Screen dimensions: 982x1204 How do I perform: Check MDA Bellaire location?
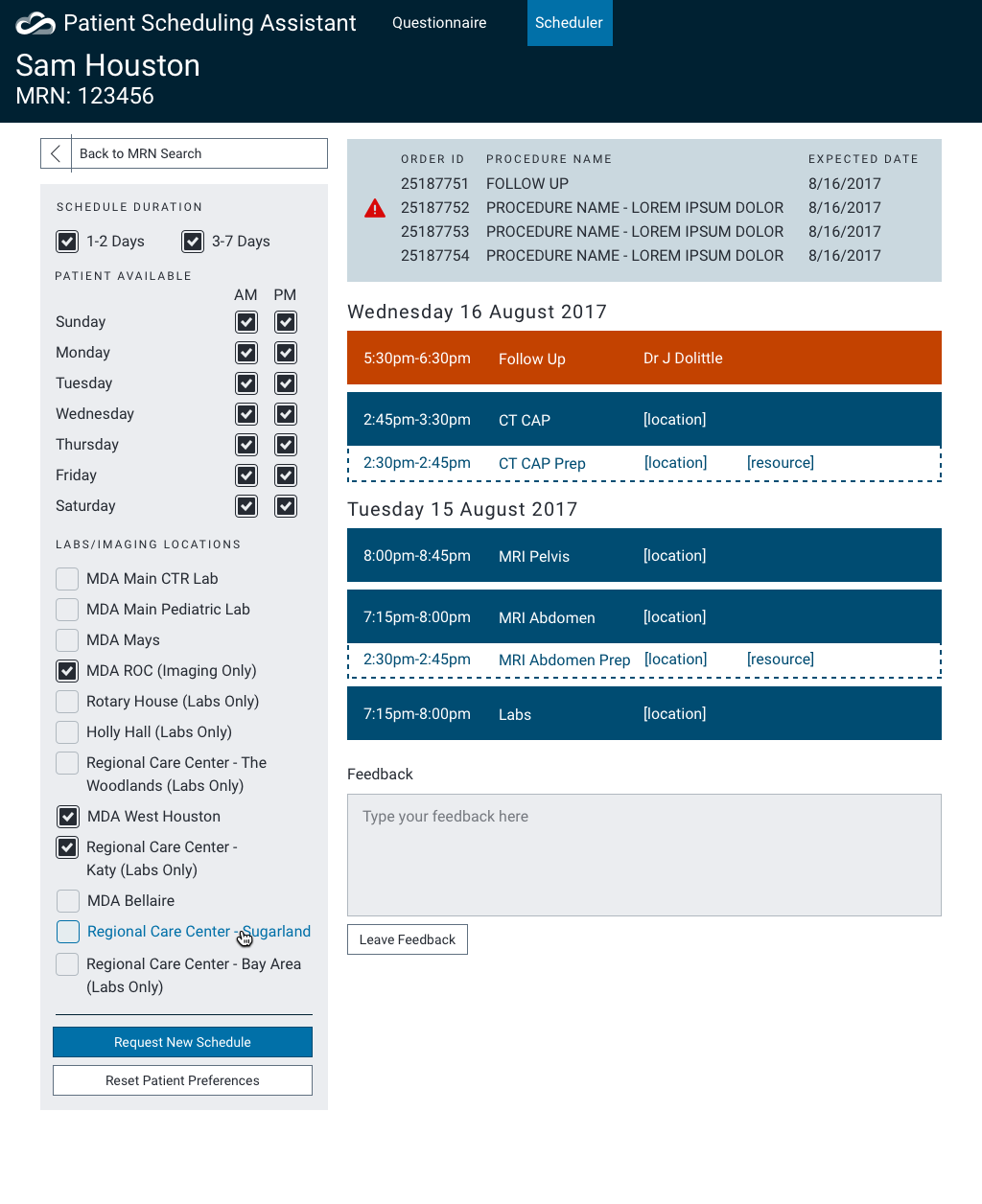(68, 901)
